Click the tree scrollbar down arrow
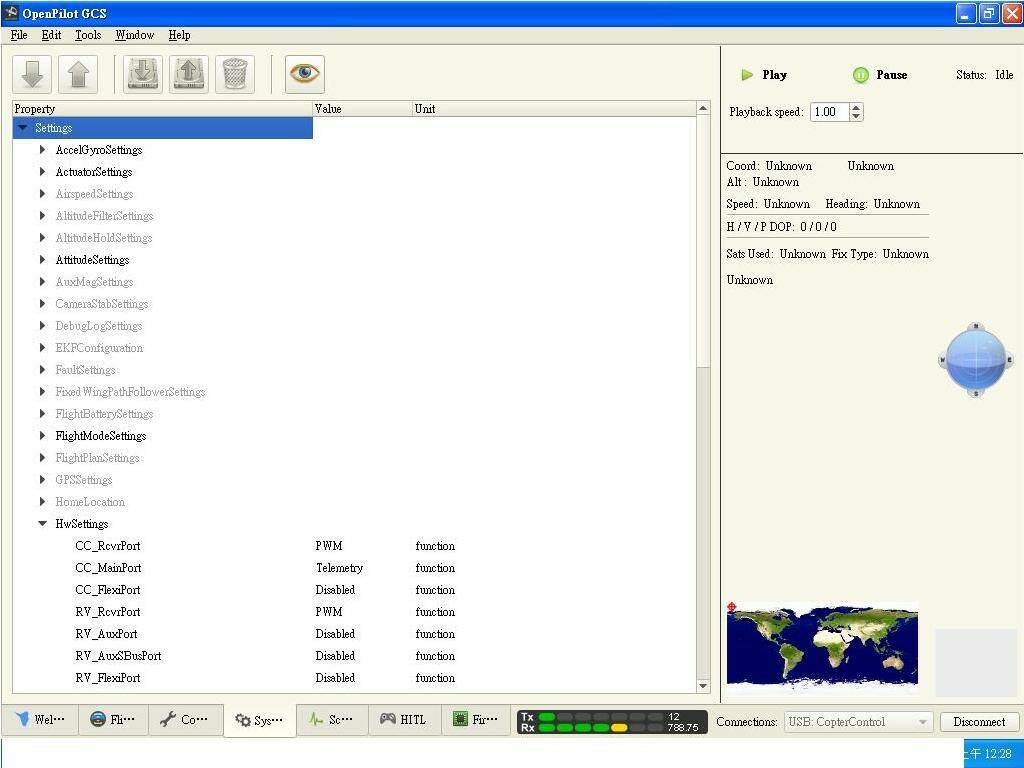Screen dimensions: 1024x768 pos(703,686)
